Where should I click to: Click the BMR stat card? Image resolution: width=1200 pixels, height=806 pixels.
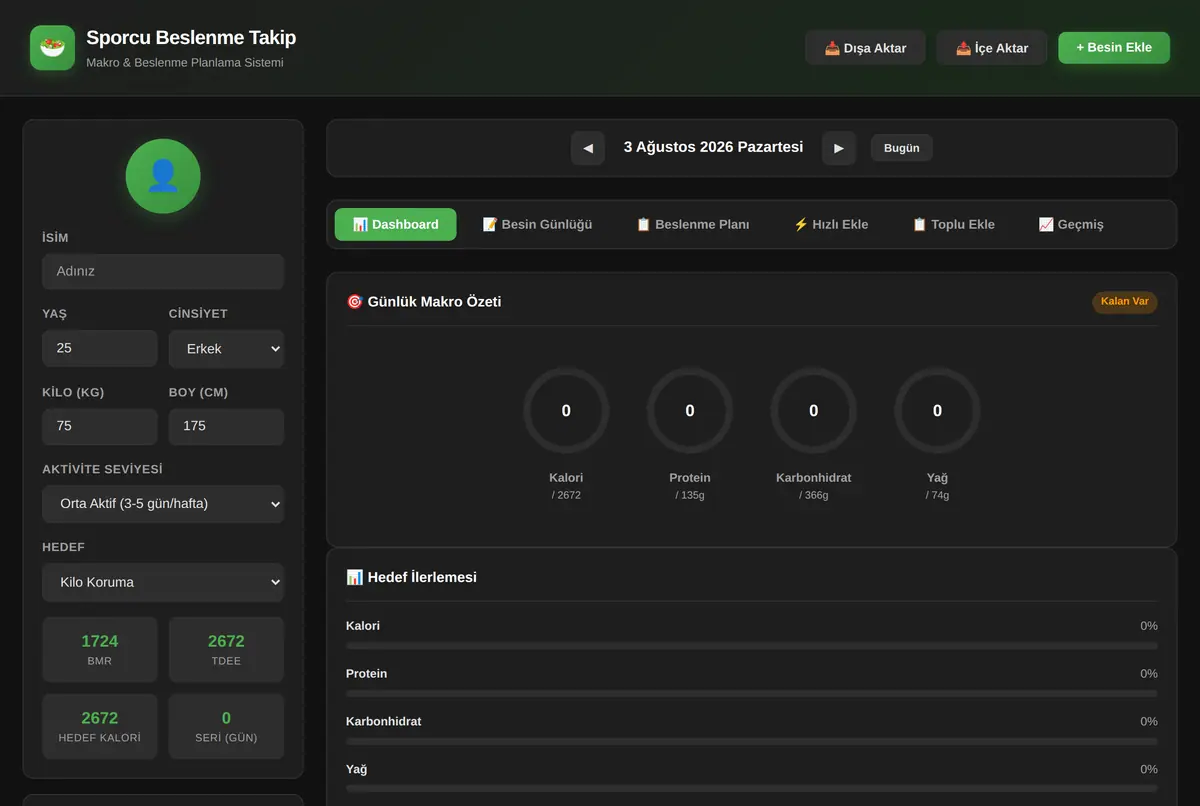[x=99, y=650]
